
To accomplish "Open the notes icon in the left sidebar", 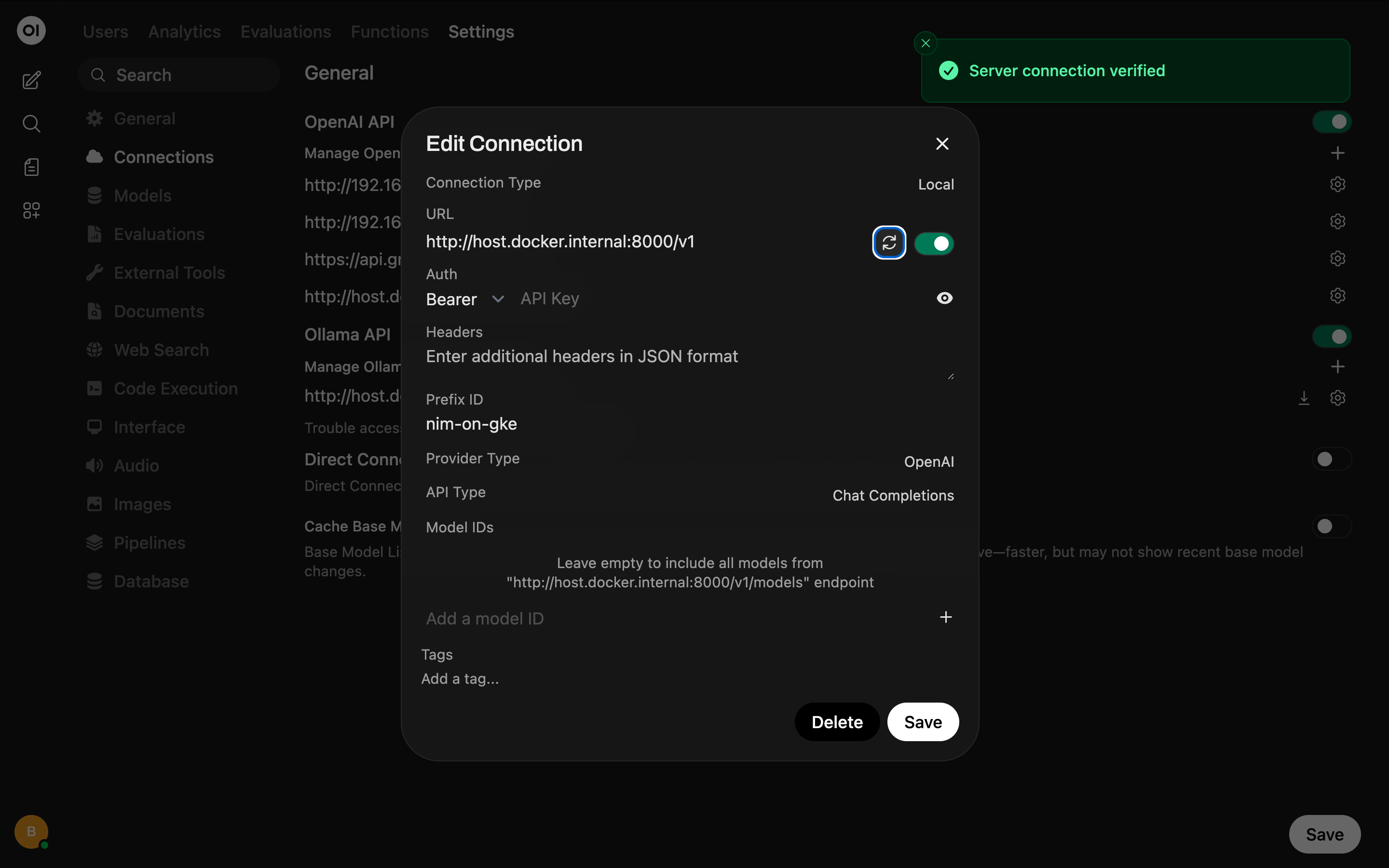I will (x=31, y=167).
